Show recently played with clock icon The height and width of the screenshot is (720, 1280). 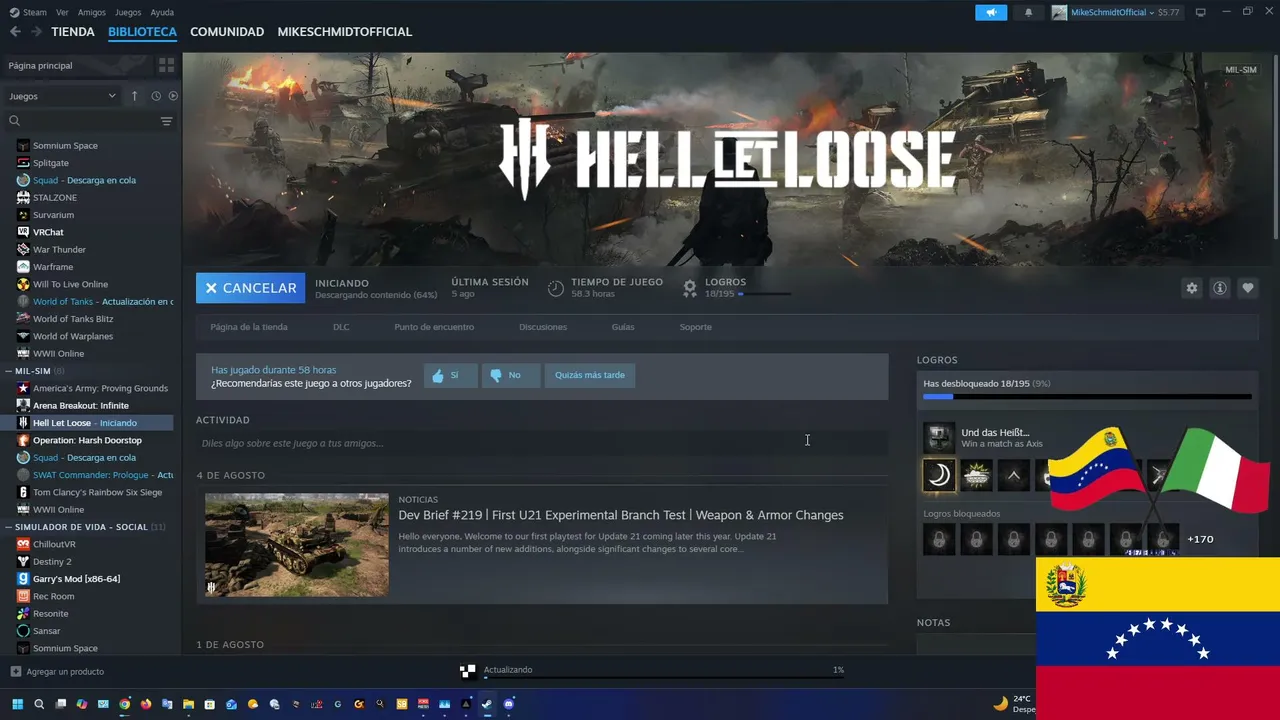pyautogui.click(x=156, y=96)
